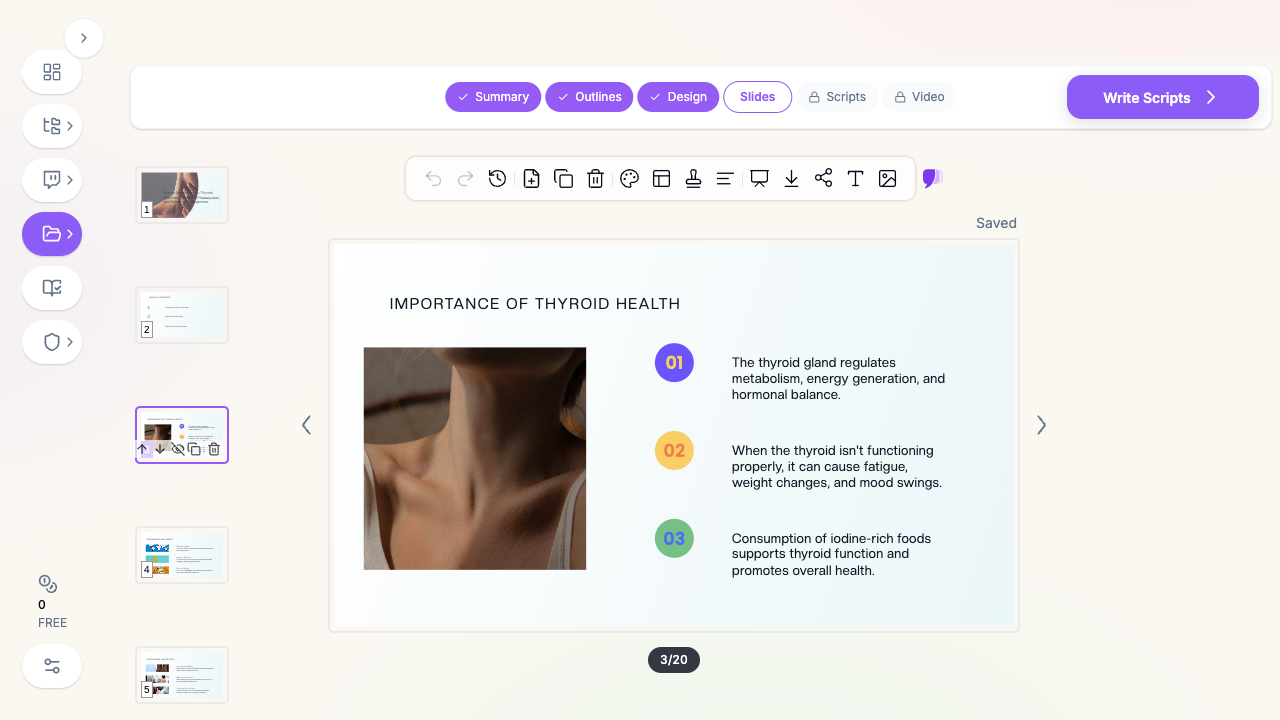Move slide 3 down with arrow
1280x720 pixels.
[x=160, y=449]
